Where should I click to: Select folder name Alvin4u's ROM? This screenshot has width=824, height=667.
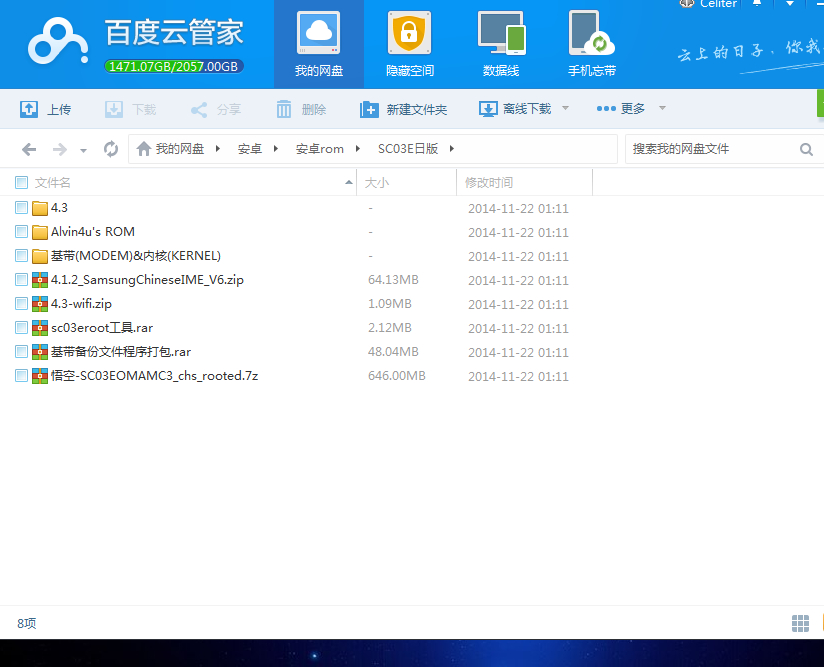coord(93,232)
